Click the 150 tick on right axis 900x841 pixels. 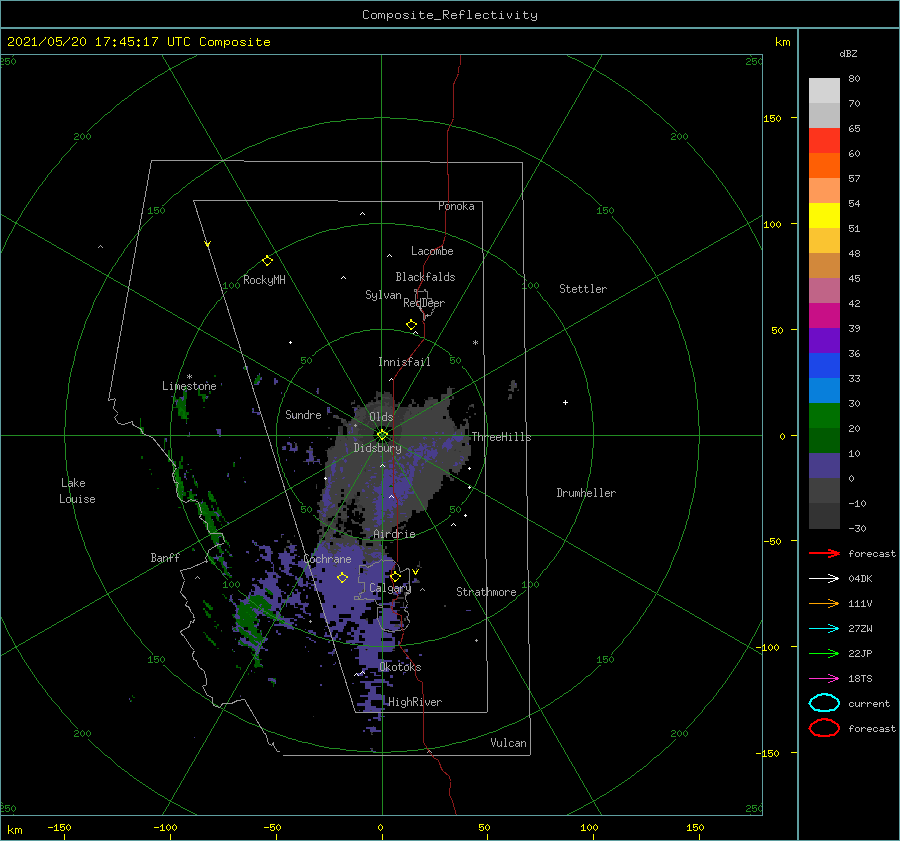[773, 118]
